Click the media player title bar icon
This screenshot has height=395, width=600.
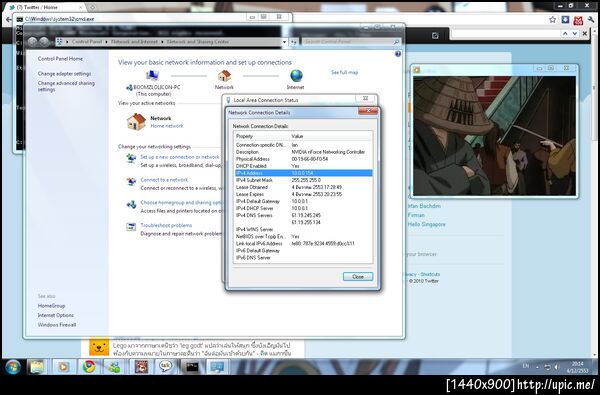417,70
